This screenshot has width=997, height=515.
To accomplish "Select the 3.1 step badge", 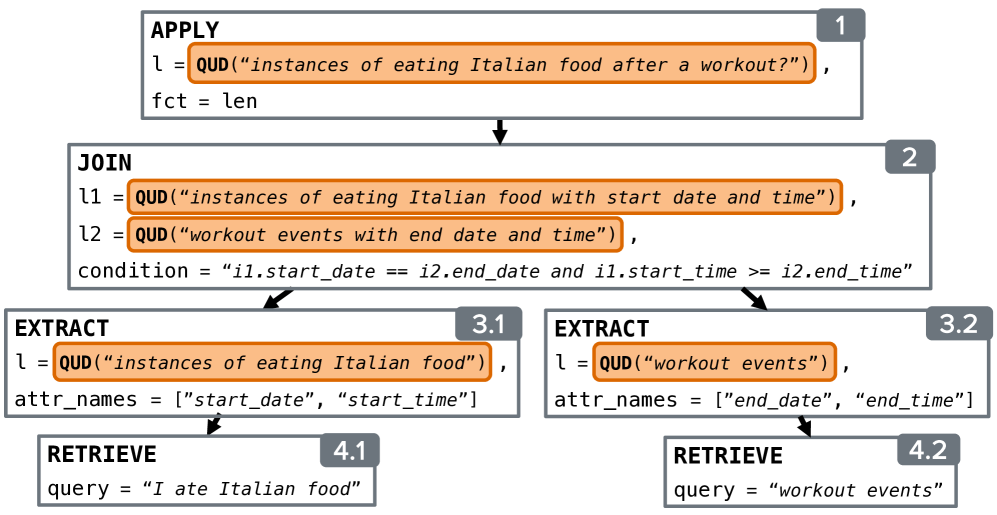I will click(488, 324).
